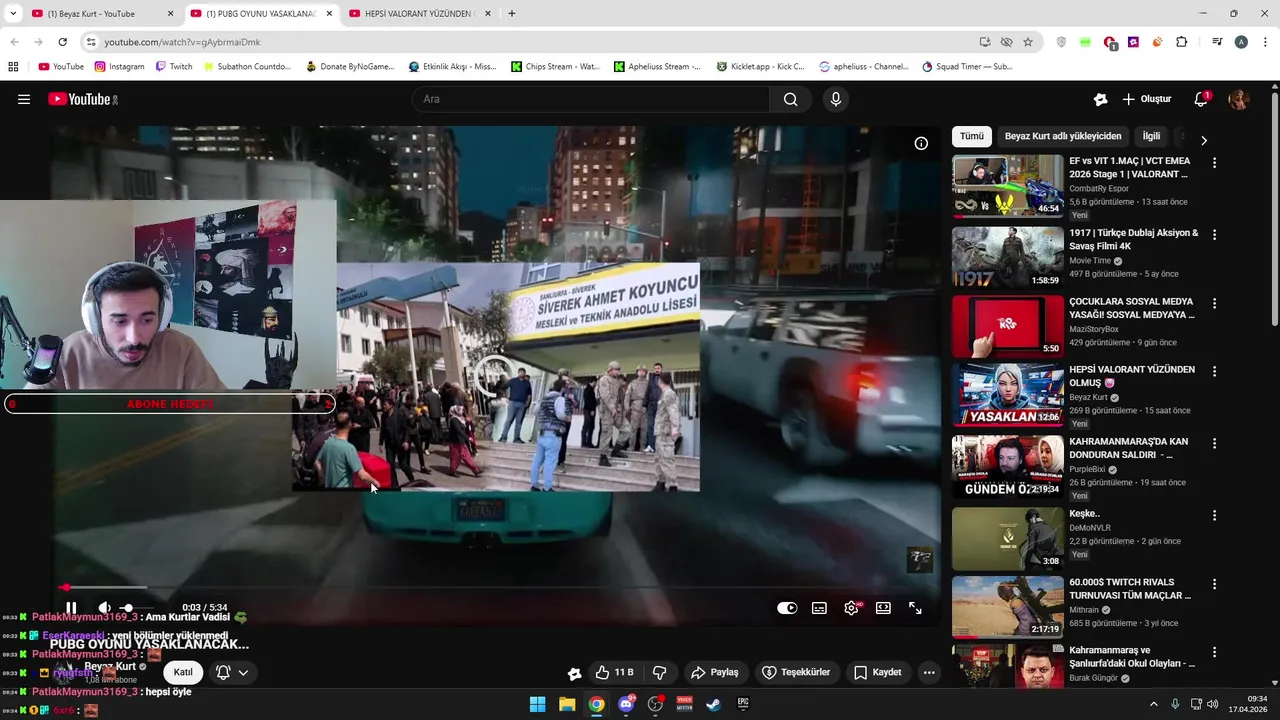The height and width of the screenshot is (720, 1280).
Task: Open Chrome extensions puzzle icon
Action: coord(1181,42)
